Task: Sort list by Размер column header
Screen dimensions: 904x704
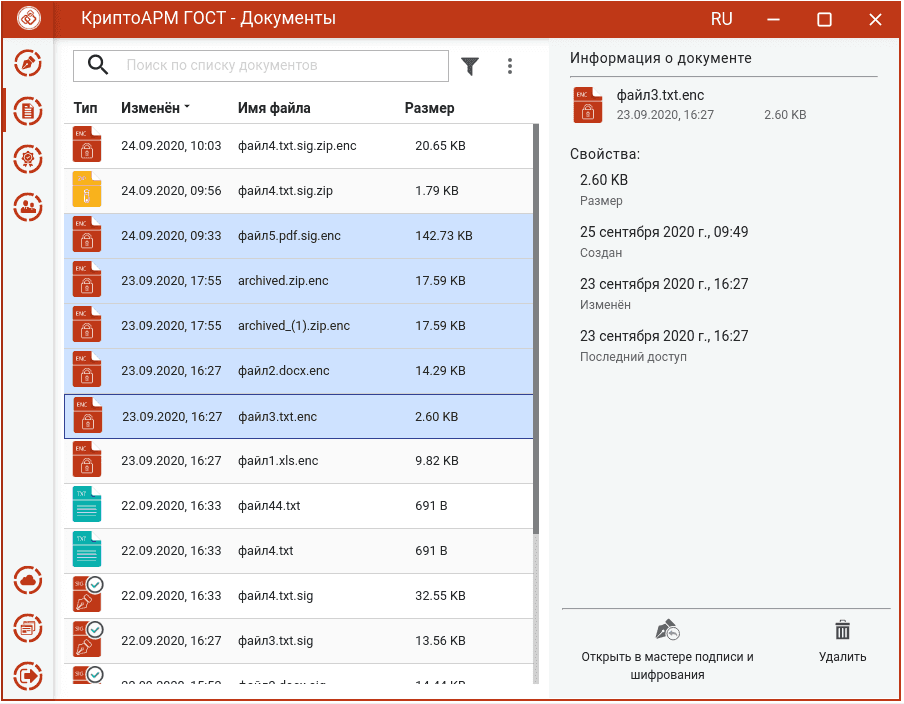Action: point(430,108)
